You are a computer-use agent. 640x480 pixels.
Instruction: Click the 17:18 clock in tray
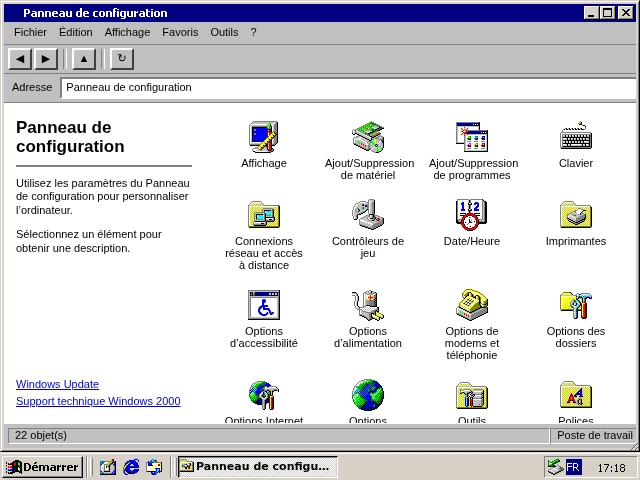click(x=611, y=468)
